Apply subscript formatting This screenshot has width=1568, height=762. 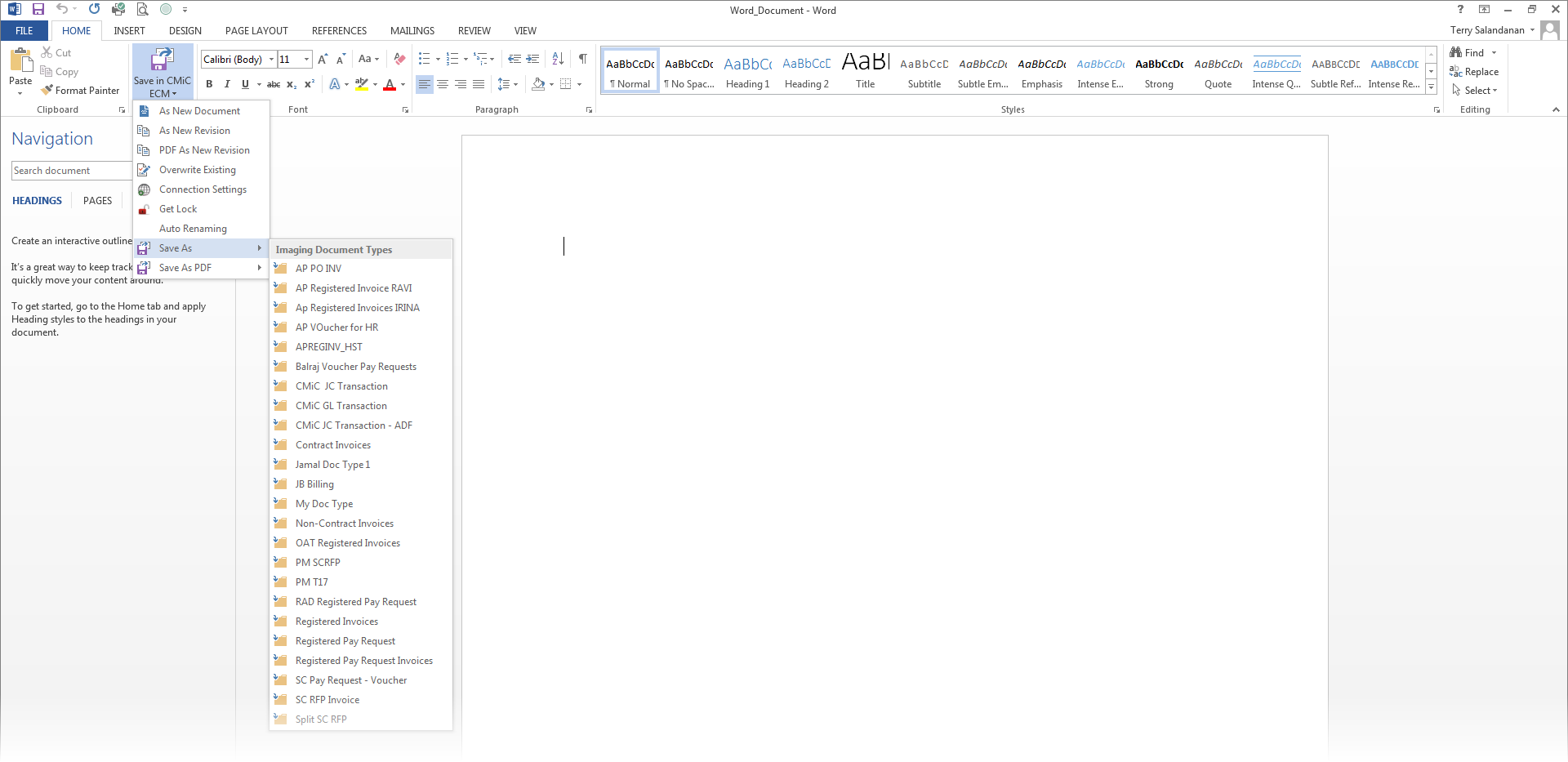coord(291,83)
